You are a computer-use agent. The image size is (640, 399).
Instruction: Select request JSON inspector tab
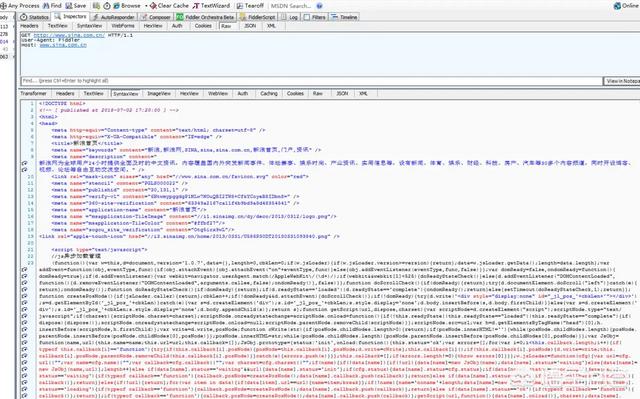[x=250, y=26]
